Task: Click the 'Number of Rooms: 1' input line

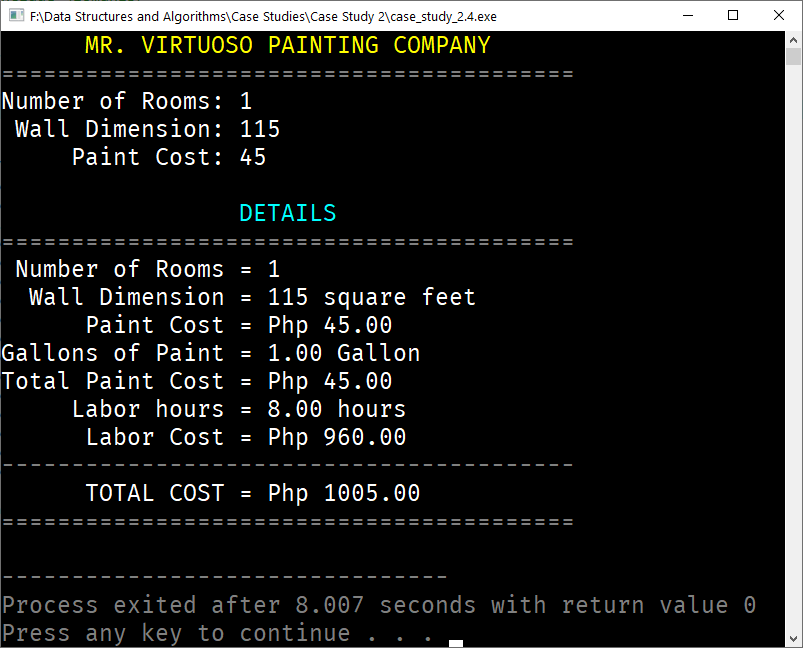Action: point(127,101)
